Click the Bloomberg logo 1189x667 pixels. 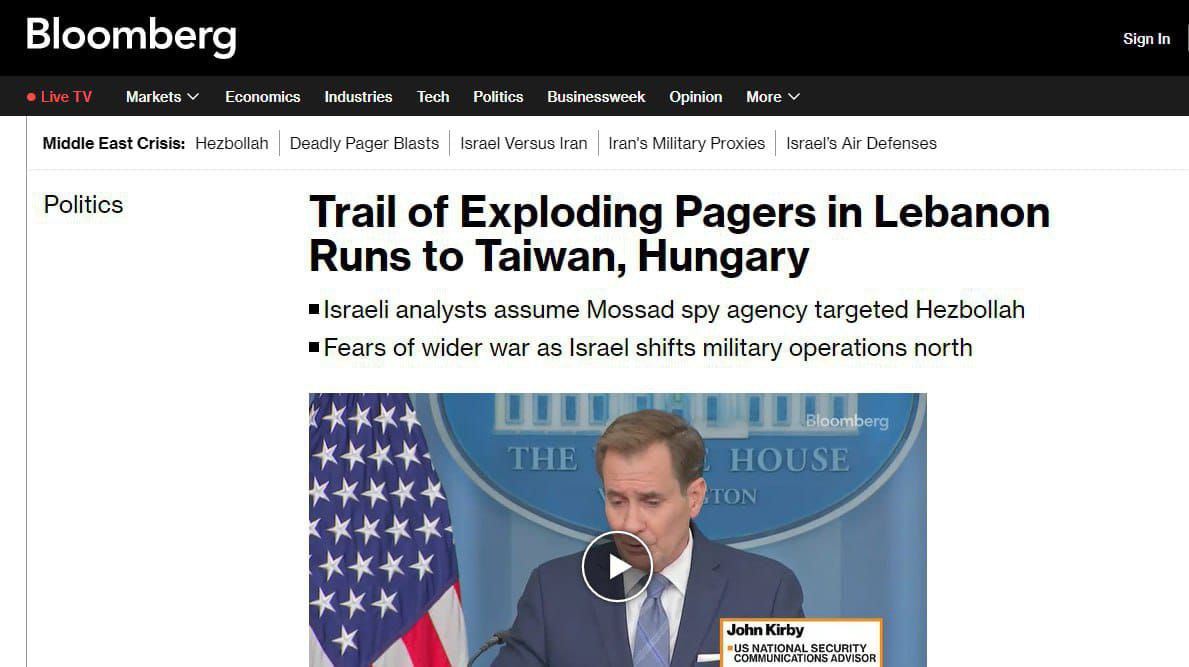pos(131,36)
